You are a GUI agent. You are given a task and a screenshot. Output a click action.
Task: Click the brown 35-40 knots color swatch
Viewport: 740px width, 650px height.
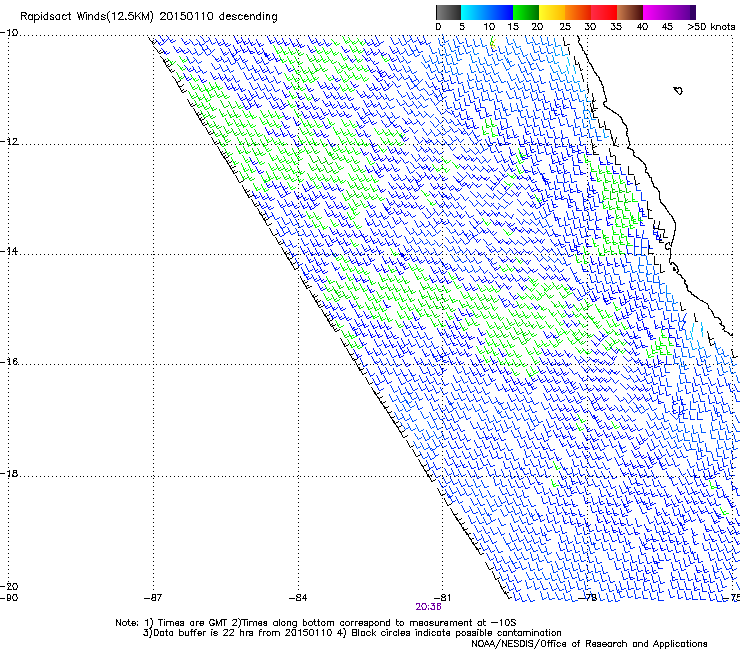click(630, 12)
